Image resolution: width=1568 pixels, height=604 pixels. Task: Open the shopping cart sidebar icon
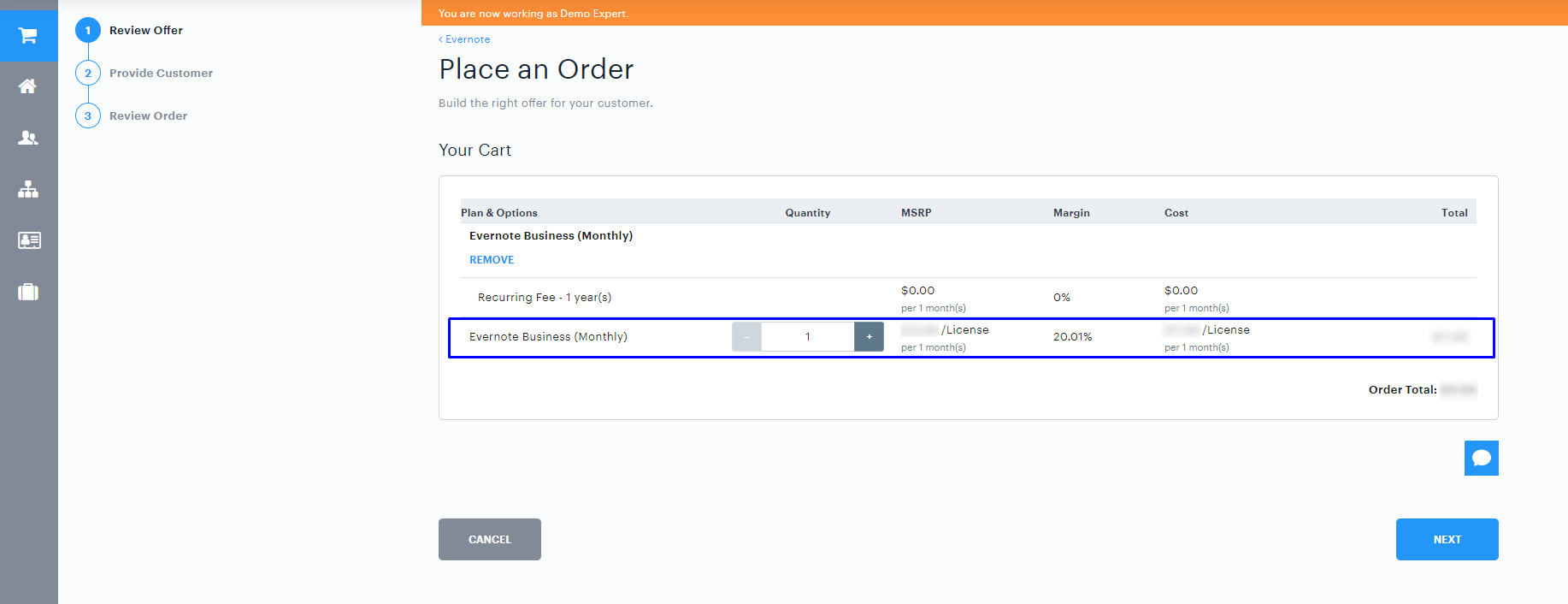[x=28, y=35]
